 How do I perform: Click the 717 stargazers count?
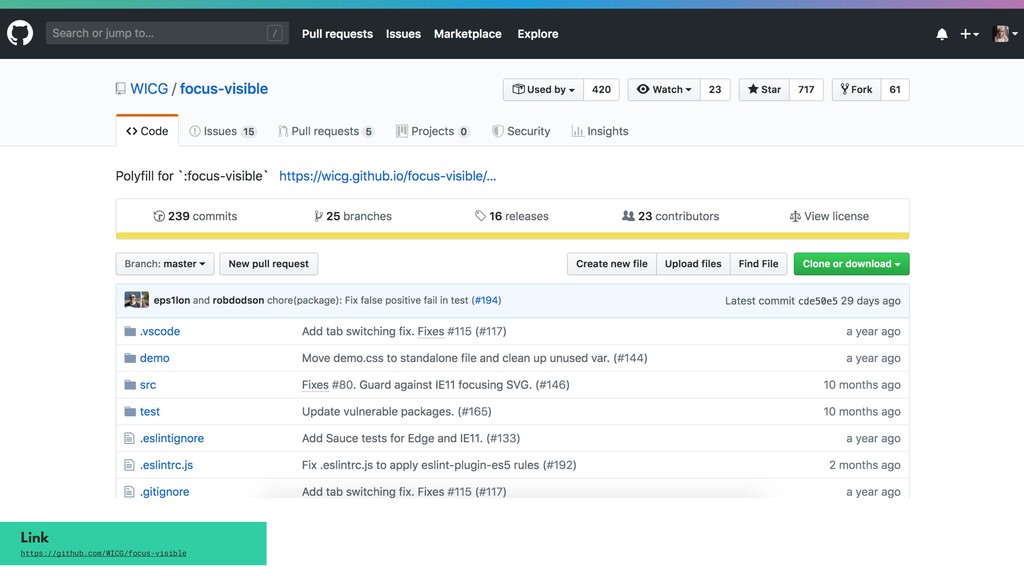tap(806, 89)
